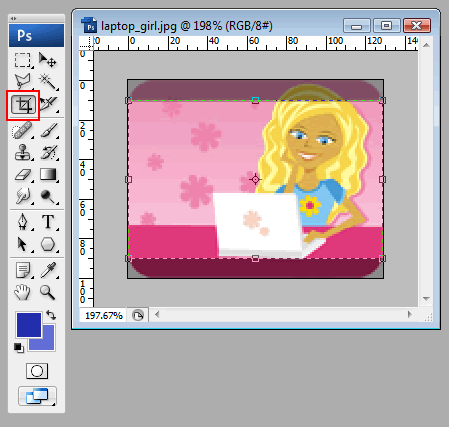
Task: Click the ruler origin corner box
Action: [86, 43]
